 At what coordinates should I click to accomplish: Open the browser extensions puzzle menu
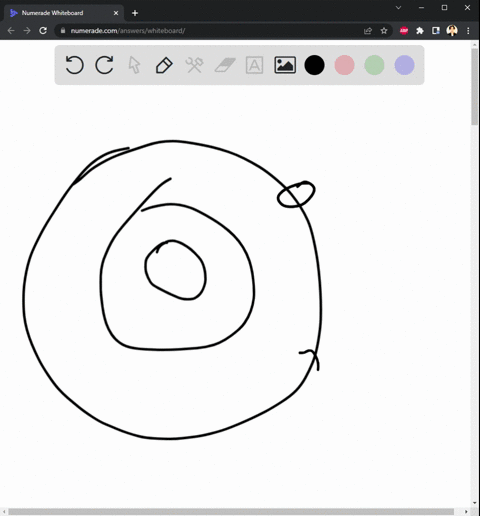pos(420,31)
